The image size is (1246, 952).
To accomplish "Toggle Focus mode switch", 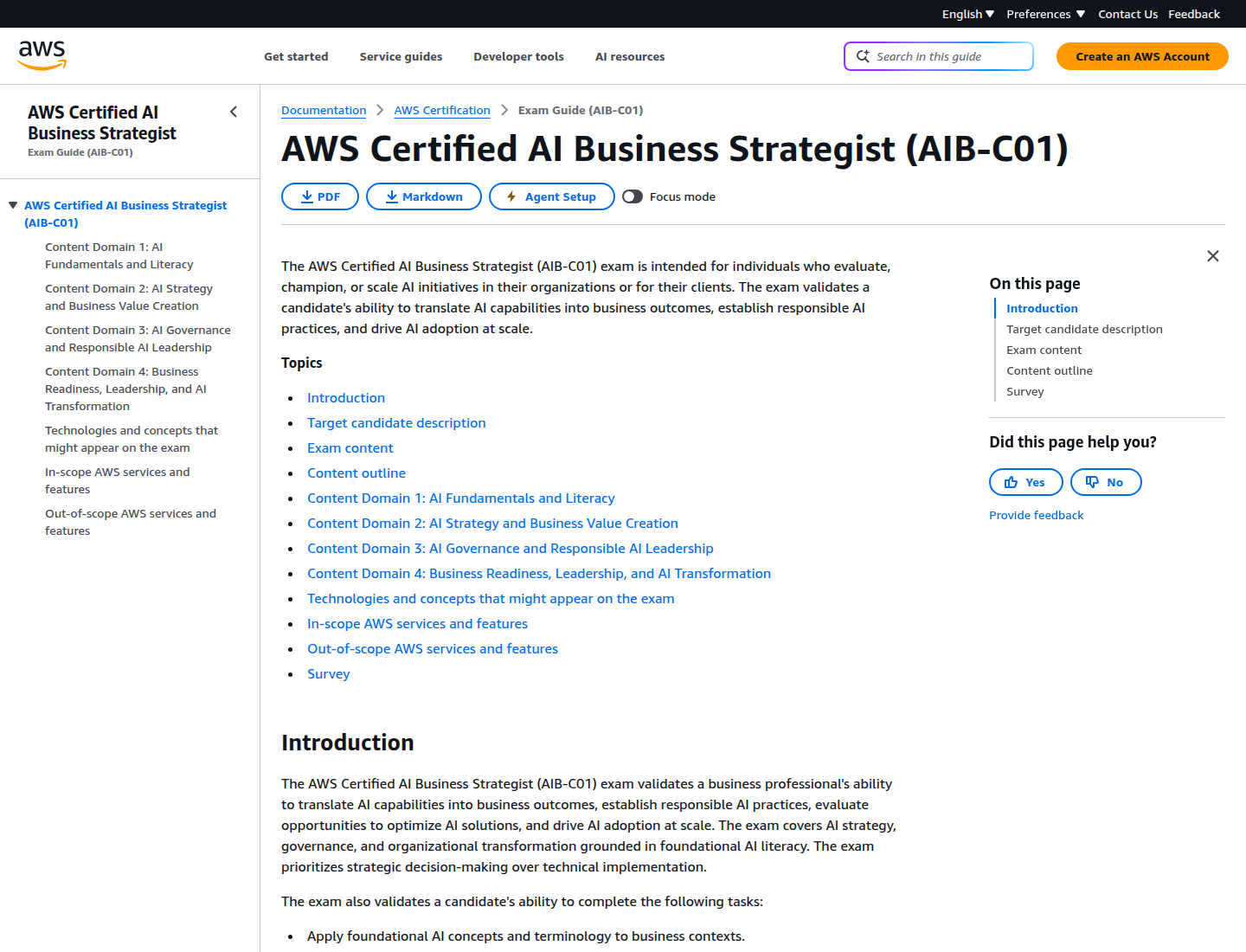I will pyautogui.click(x=633, y=196).
